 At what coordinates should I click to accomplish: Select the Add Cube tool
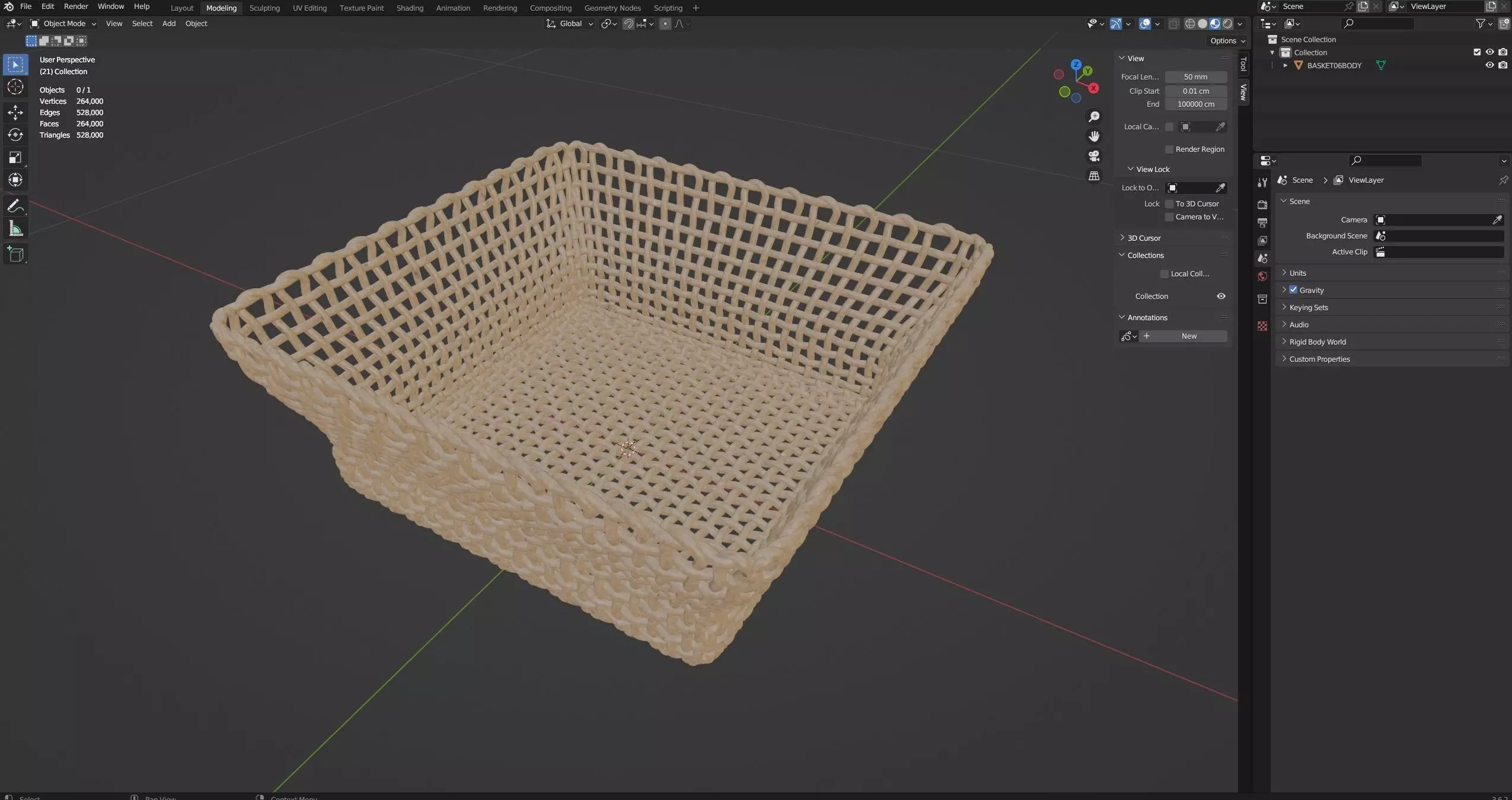[15, 254]
